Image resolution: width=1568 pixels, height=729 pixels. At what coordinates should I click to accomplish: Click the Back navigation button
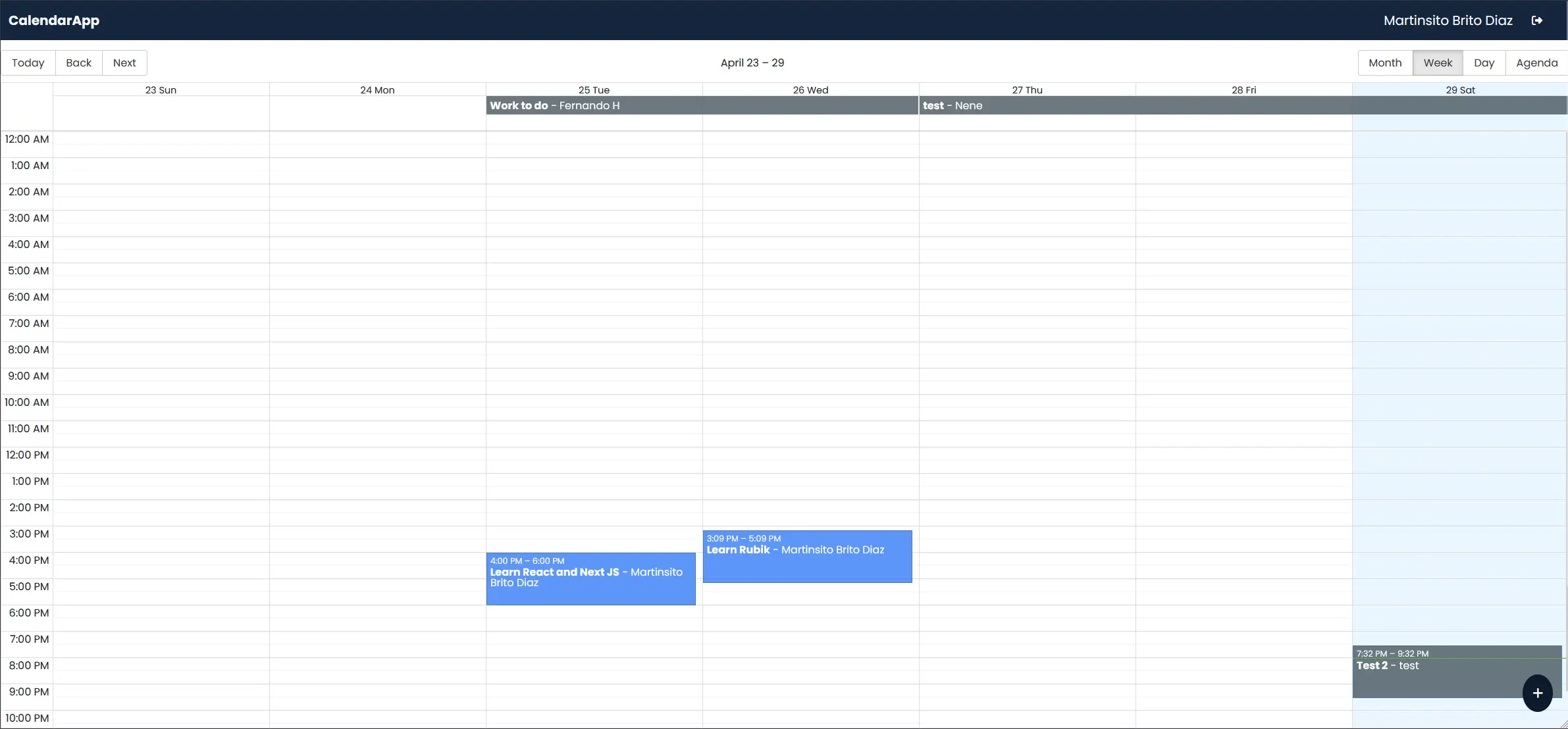coord(79,62)
